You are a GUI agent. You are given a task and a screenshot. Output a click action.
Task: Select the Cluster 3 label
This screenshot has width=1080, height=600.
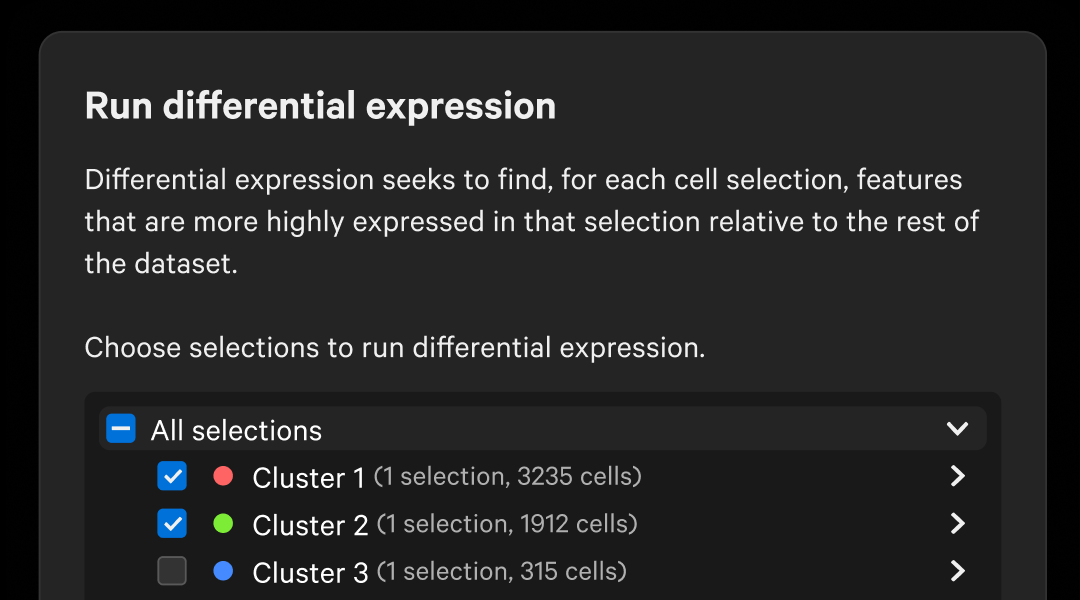click(310, 572)
